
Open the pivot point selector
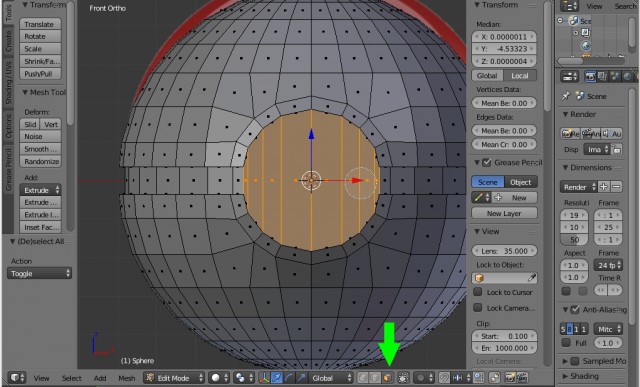(x=244, y=378)
